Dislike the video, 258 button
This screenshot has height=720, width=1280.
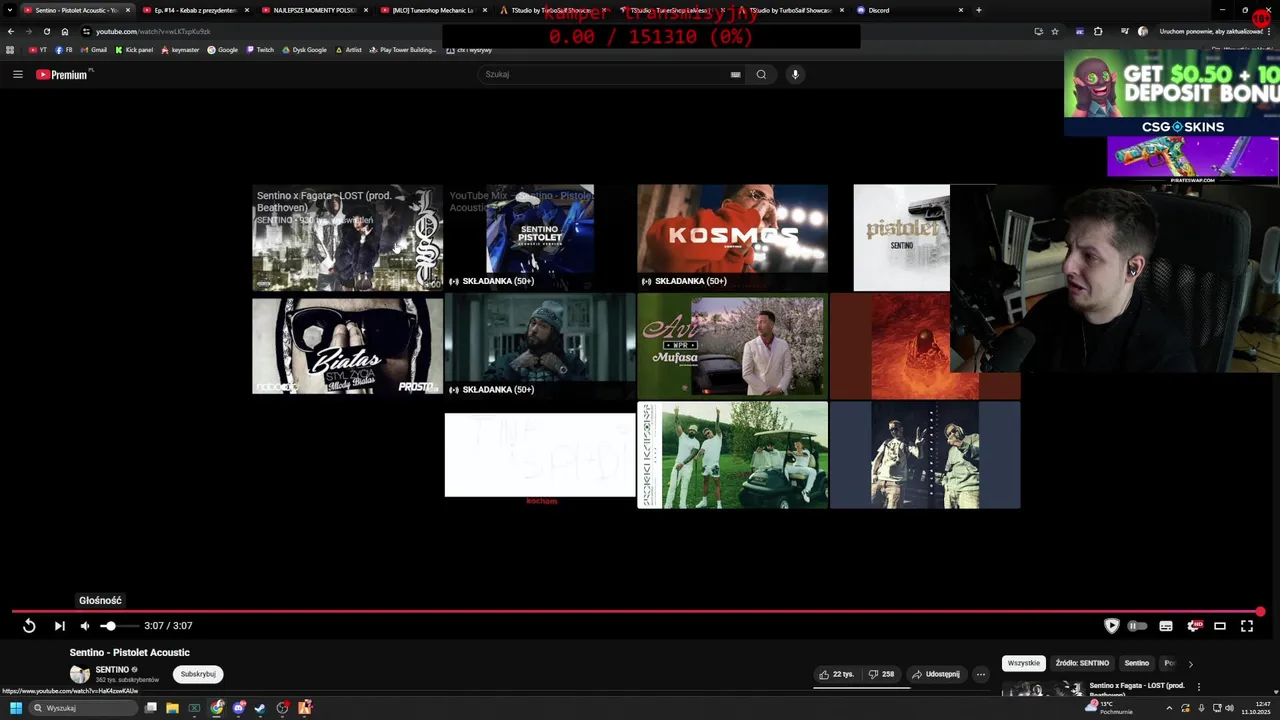click(881, 674)
